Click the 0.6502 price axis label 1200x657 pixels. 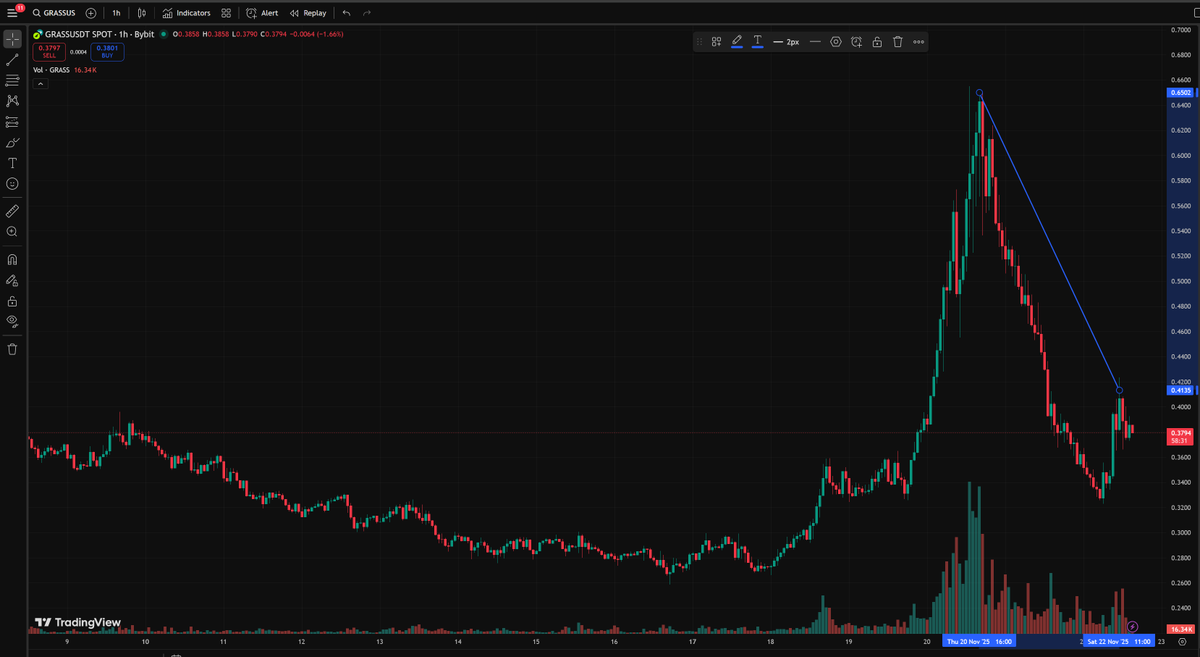tap(1180, 92)
